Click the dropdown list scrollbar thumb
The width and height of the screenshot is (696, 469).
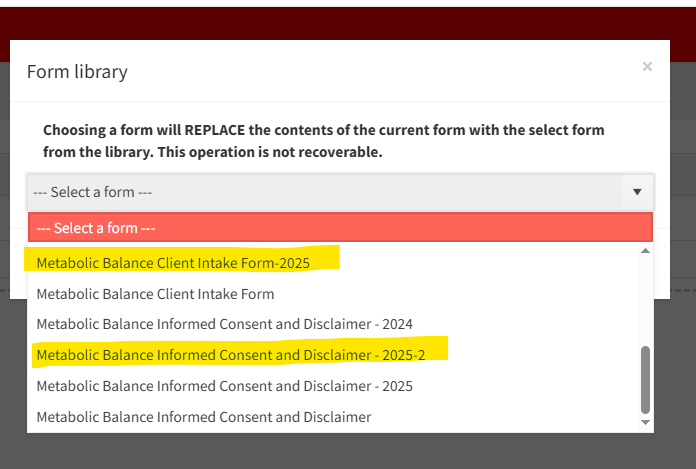click(x=645, y=380)
